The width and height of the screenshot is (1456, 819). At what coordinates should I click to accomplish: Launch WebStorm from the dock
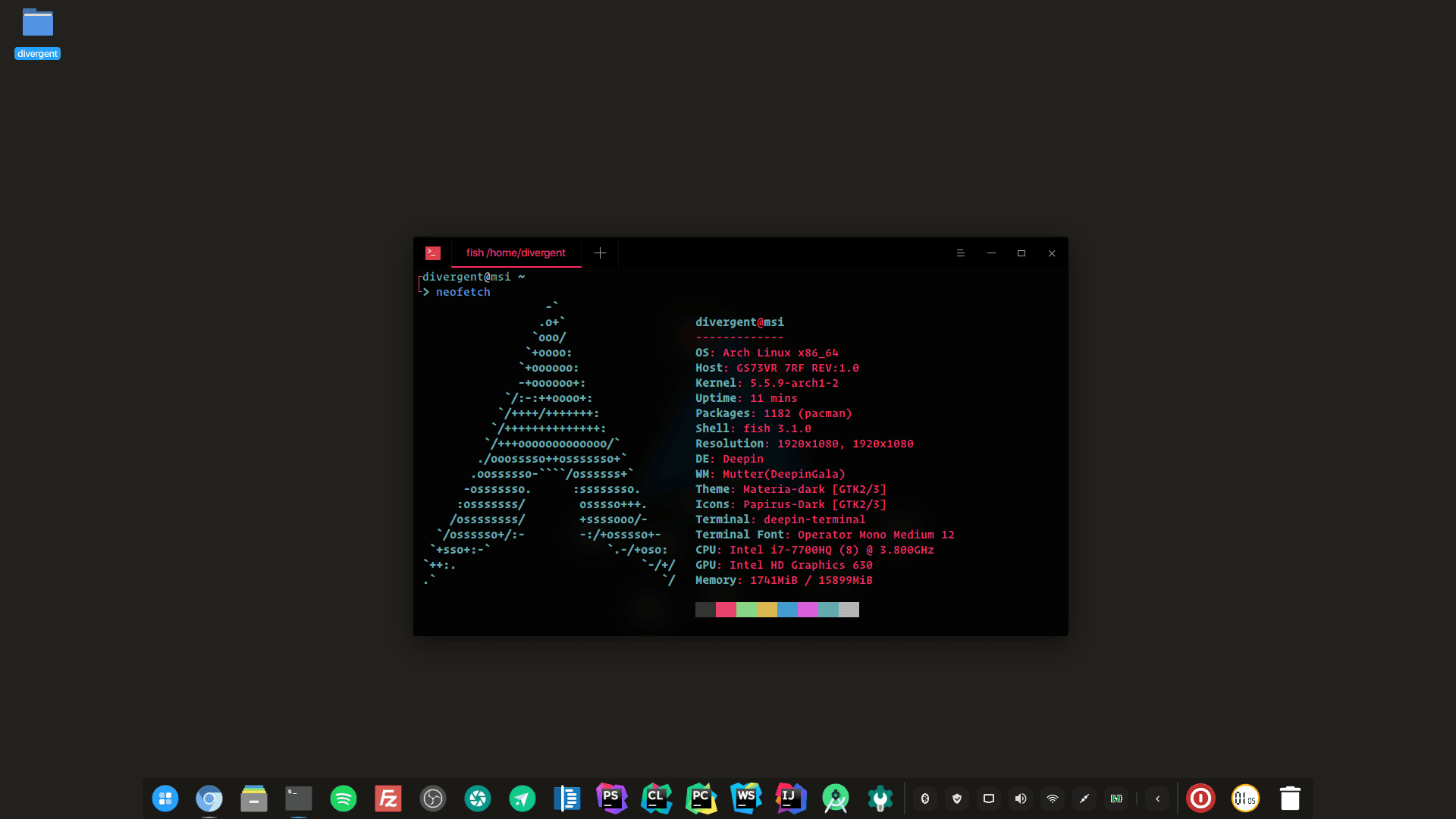746,799
